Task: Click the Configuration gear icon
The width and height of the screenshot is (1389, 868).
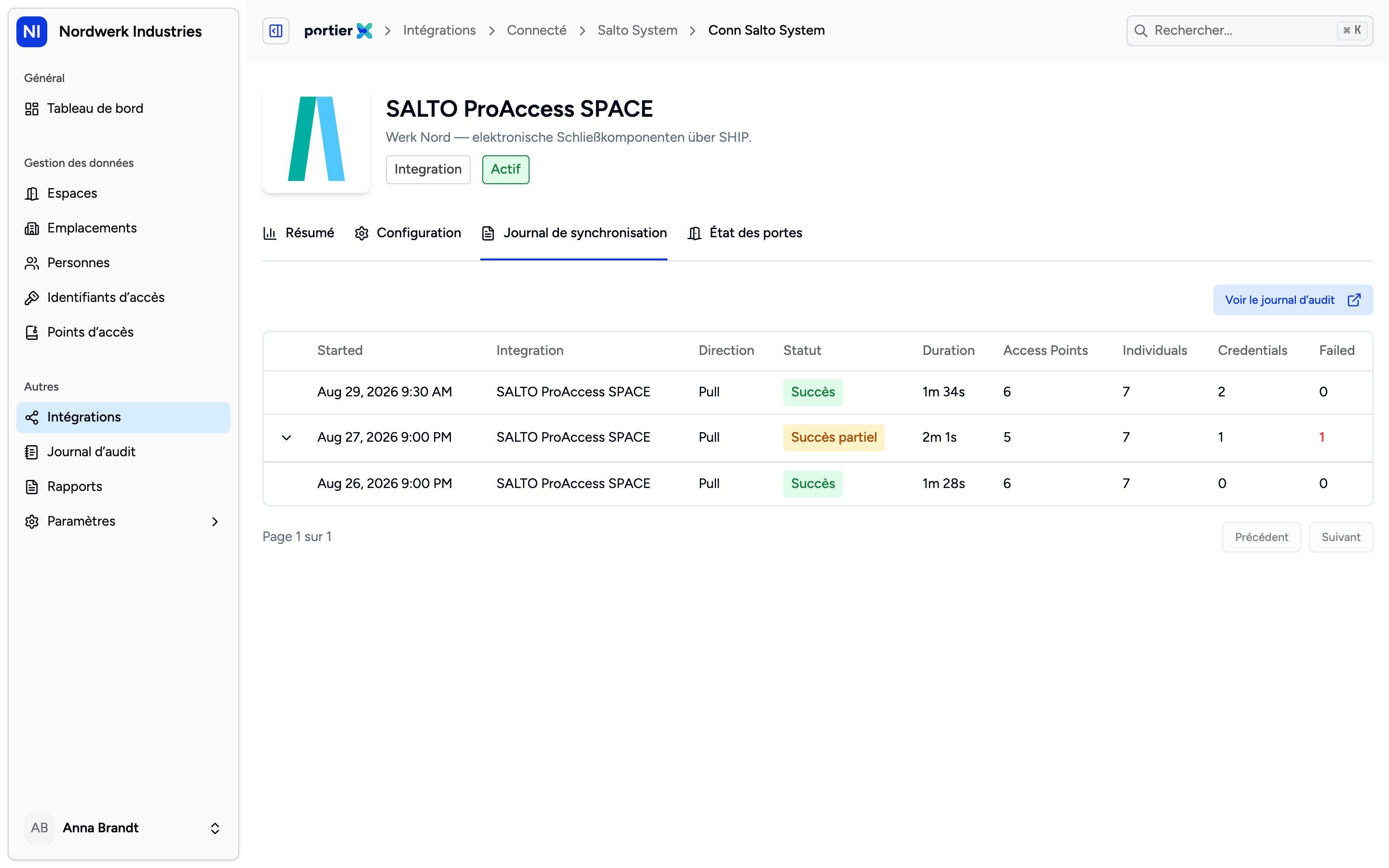Action: point(362,233)
